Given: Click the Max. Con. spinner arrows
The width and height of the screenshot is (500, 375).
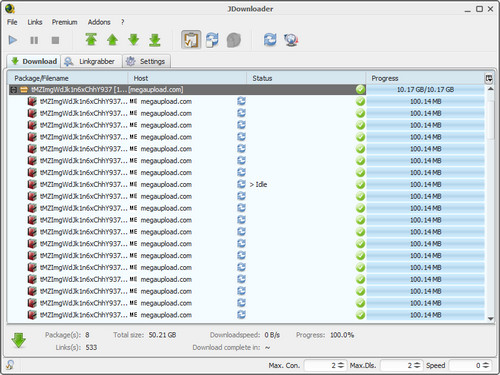Looking at the screenshot, I should 341,365.
